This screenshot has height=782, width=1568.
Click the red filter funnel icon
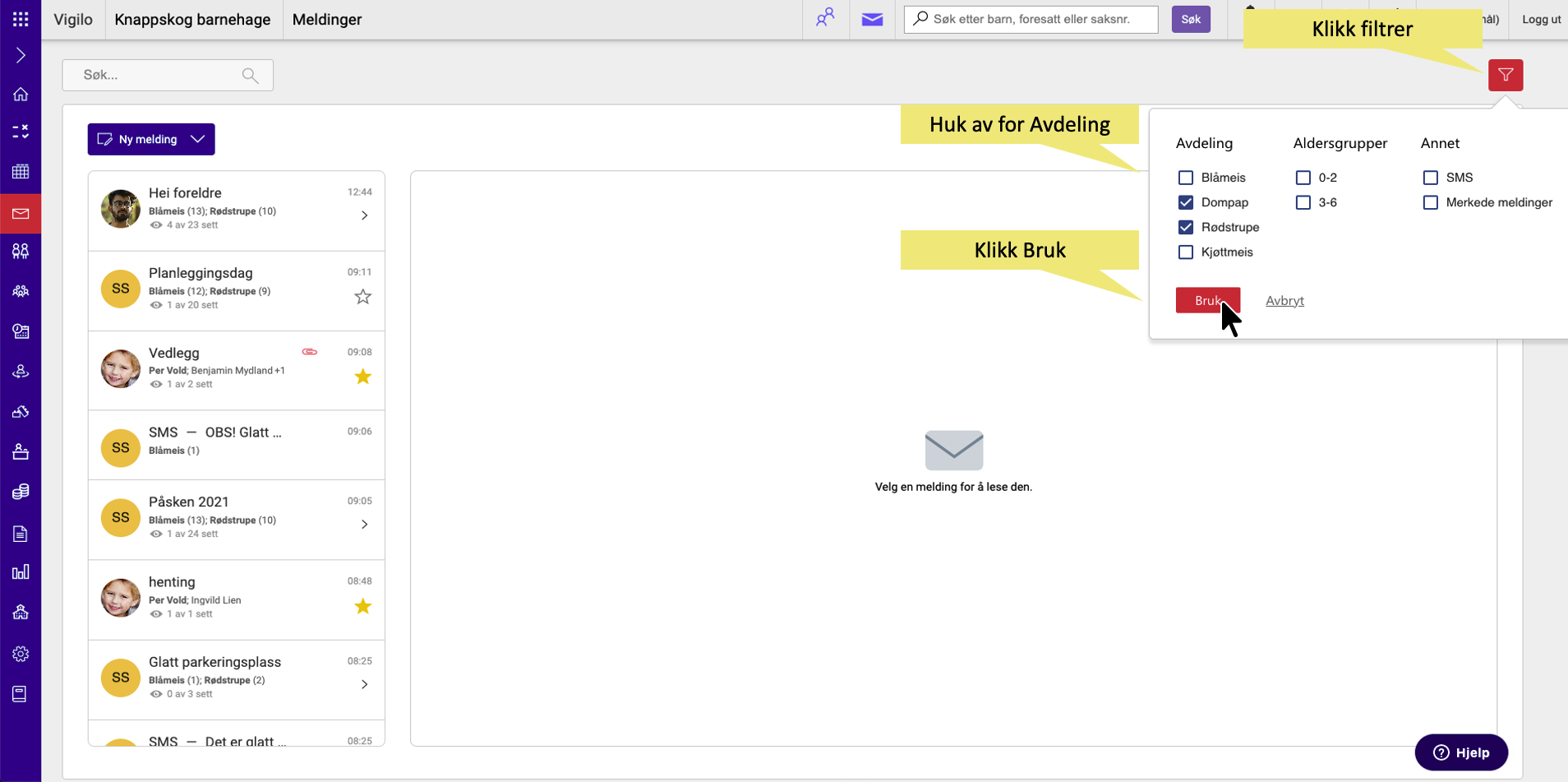[1505, 76]
